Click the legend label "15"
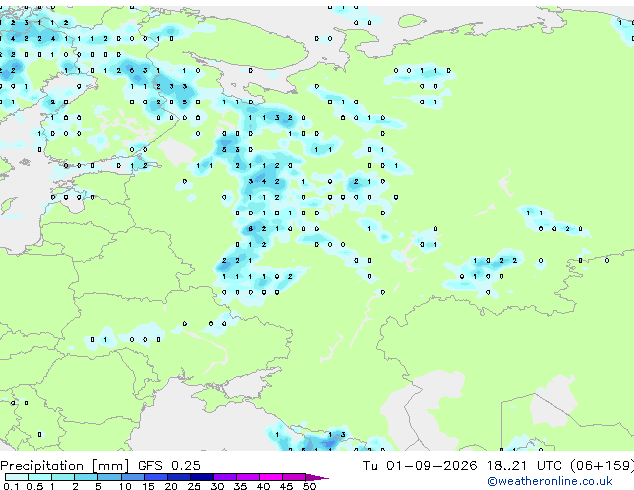The height and width of the screenshot is (490, 634). tap(148, 486)
